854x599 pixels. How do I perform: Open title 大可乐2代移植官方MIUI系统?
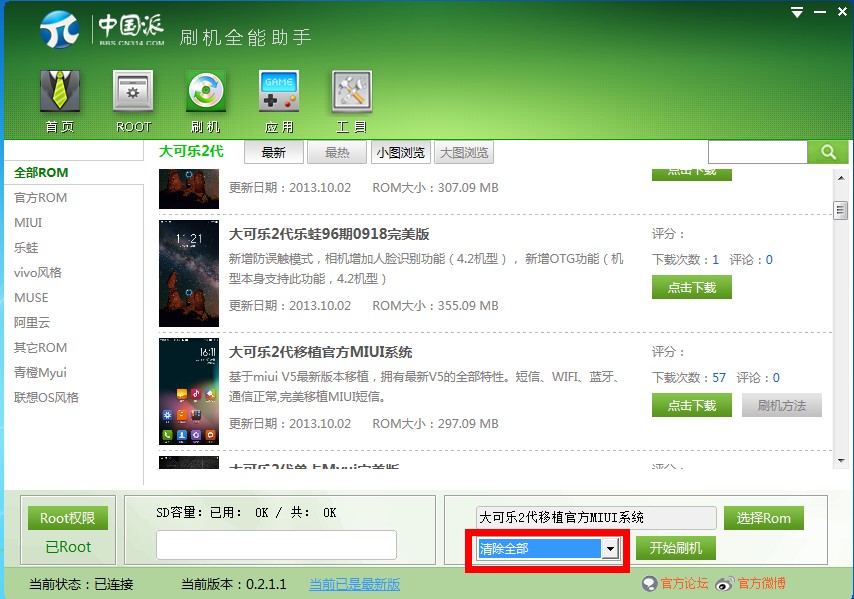click(x=320, y=352)
